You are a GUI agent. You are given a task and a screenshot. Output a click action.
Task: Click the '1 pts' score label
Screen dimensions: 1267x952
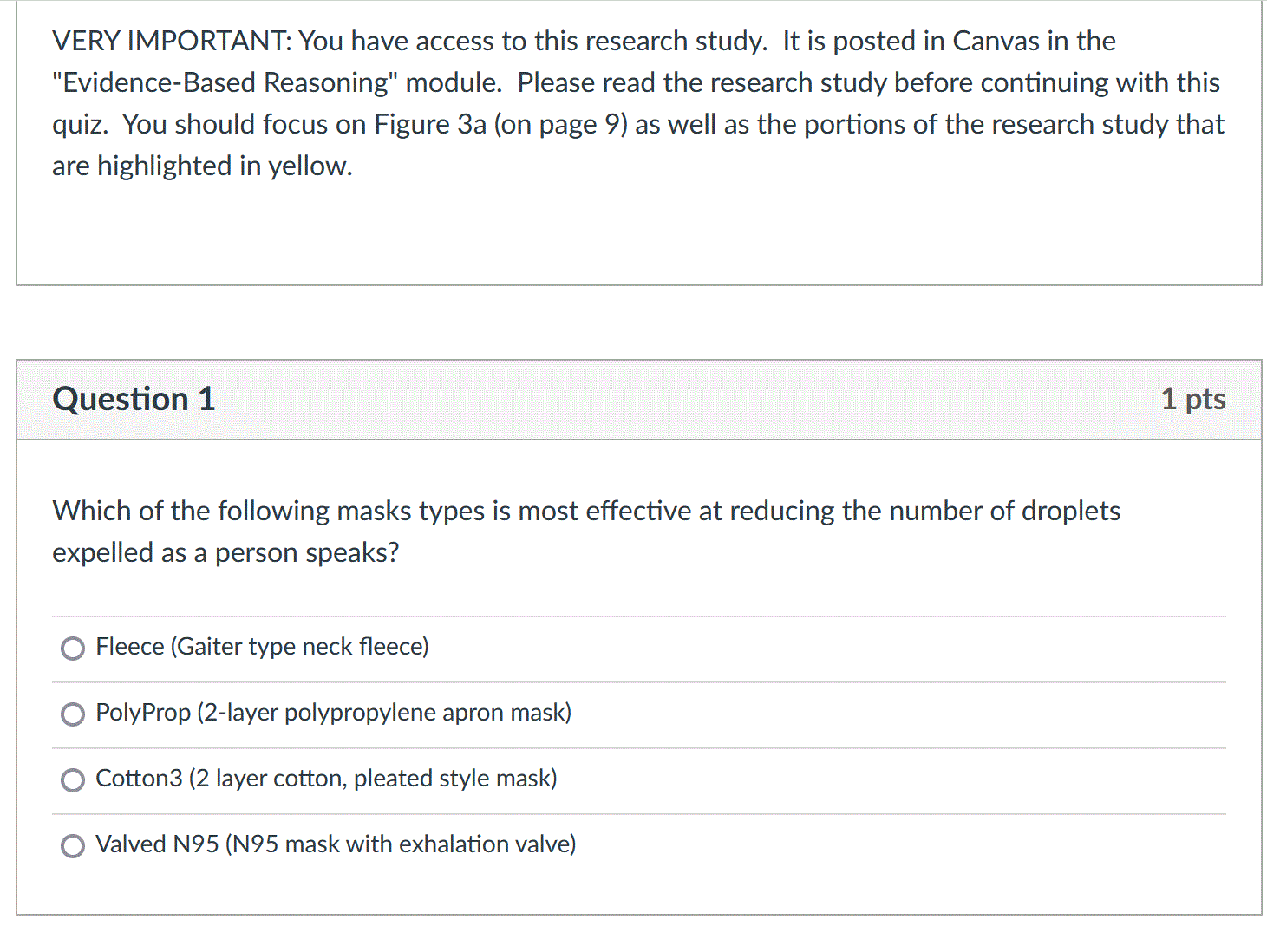(x=1193, y=399)
